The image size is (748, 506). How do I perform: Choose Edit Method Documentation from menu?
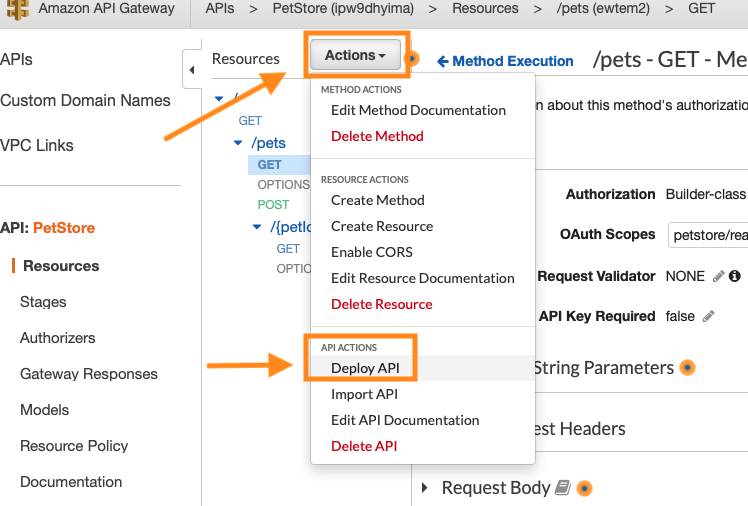tap(418, 110)
